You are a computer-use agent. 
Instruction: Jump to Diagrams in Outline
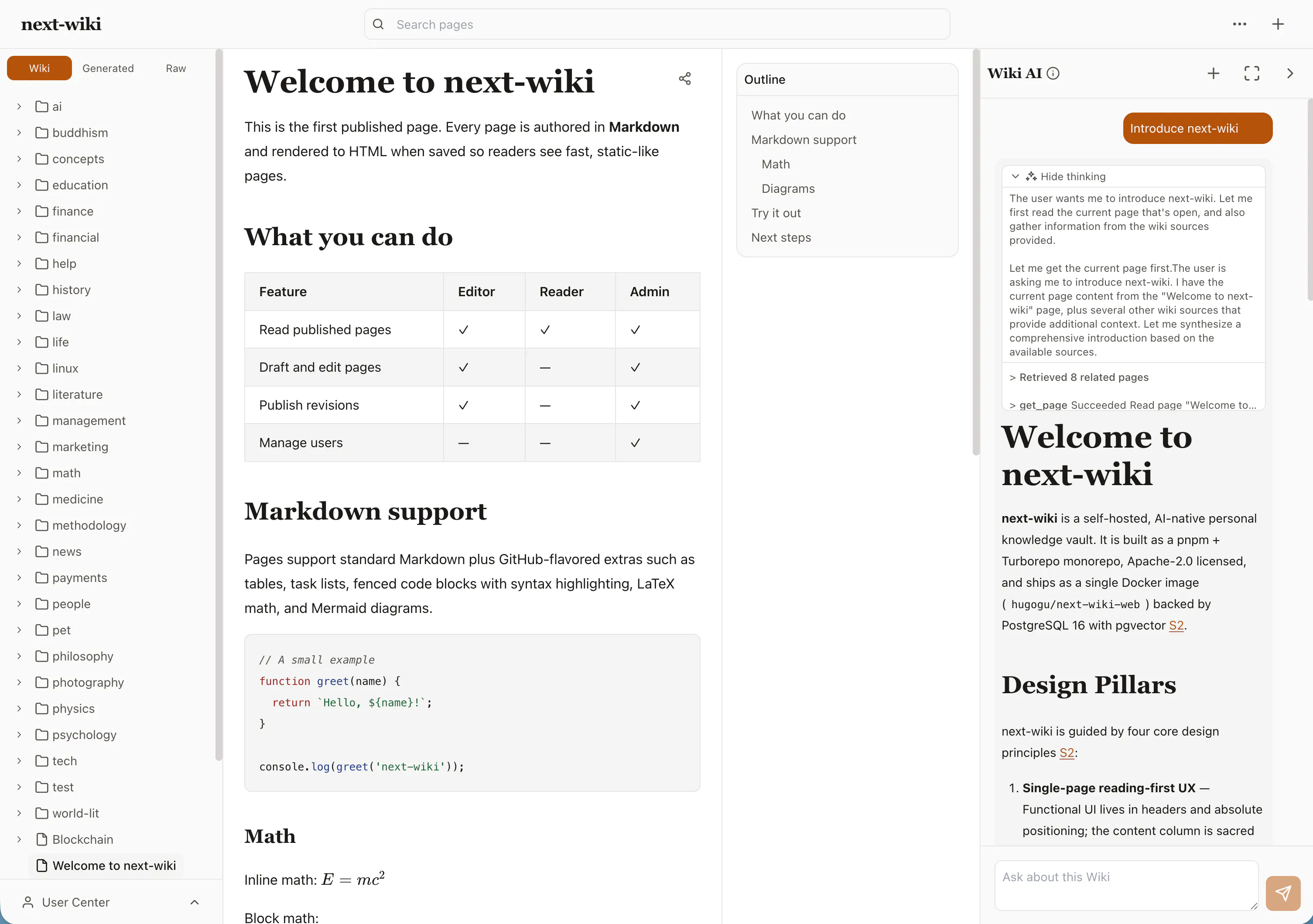coord(788,189)
